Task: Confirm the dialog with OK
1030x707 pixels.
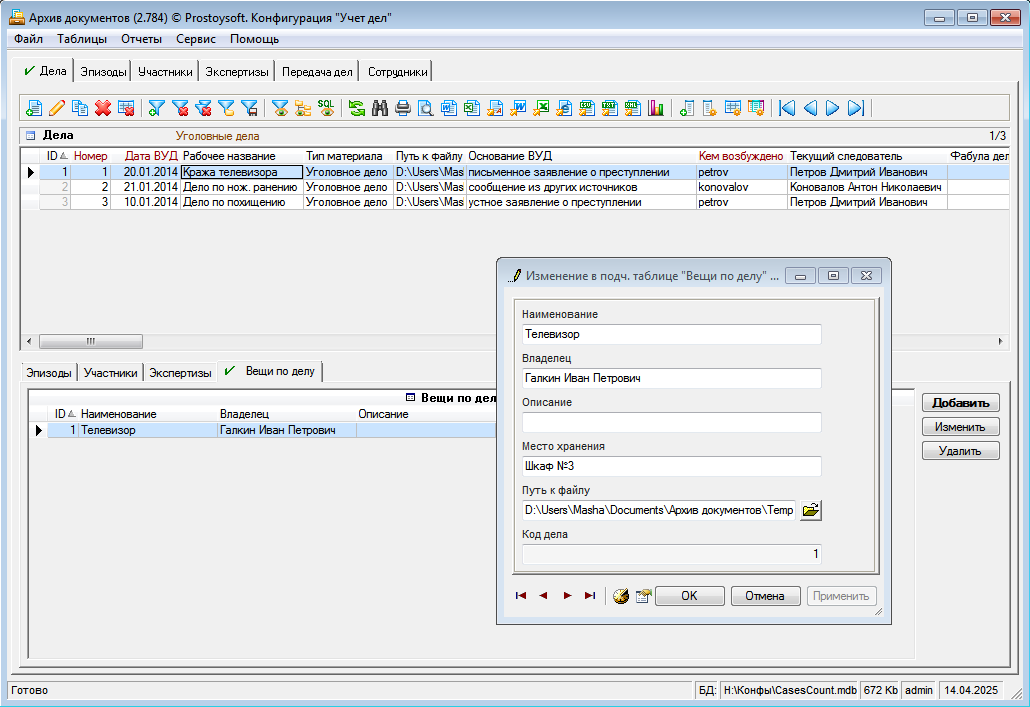Action: [689, 595]
